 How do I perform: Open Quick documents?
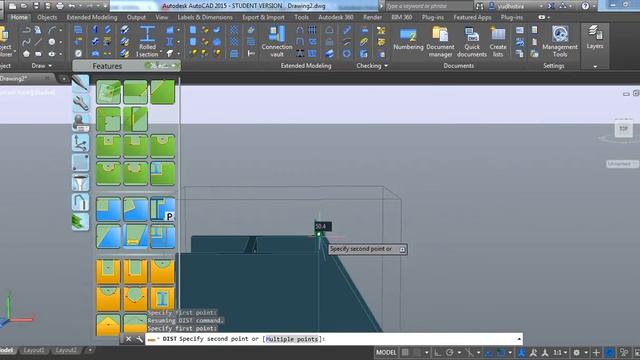point(472,41)
